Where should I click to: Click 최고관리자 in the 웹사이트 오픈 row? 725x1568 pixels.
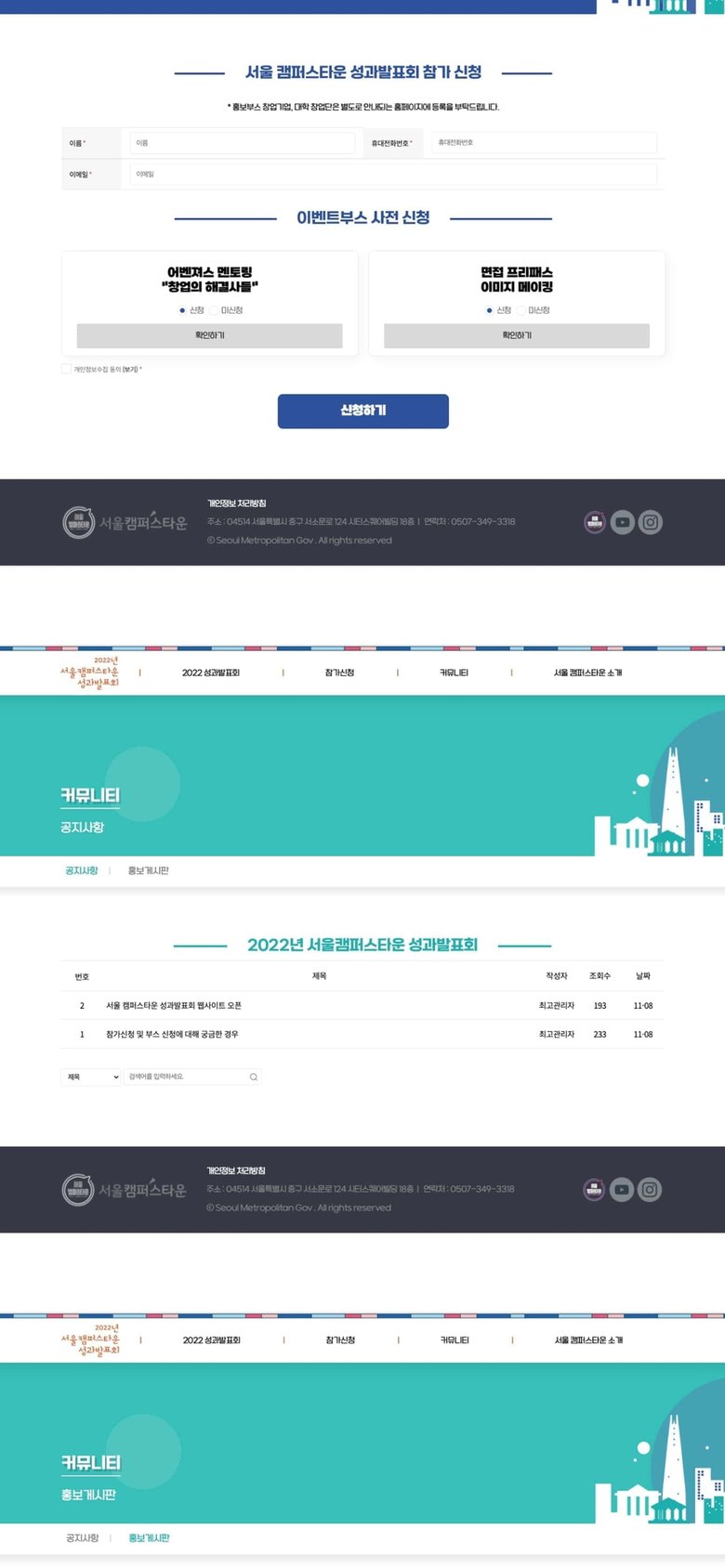pos(557,1006)
